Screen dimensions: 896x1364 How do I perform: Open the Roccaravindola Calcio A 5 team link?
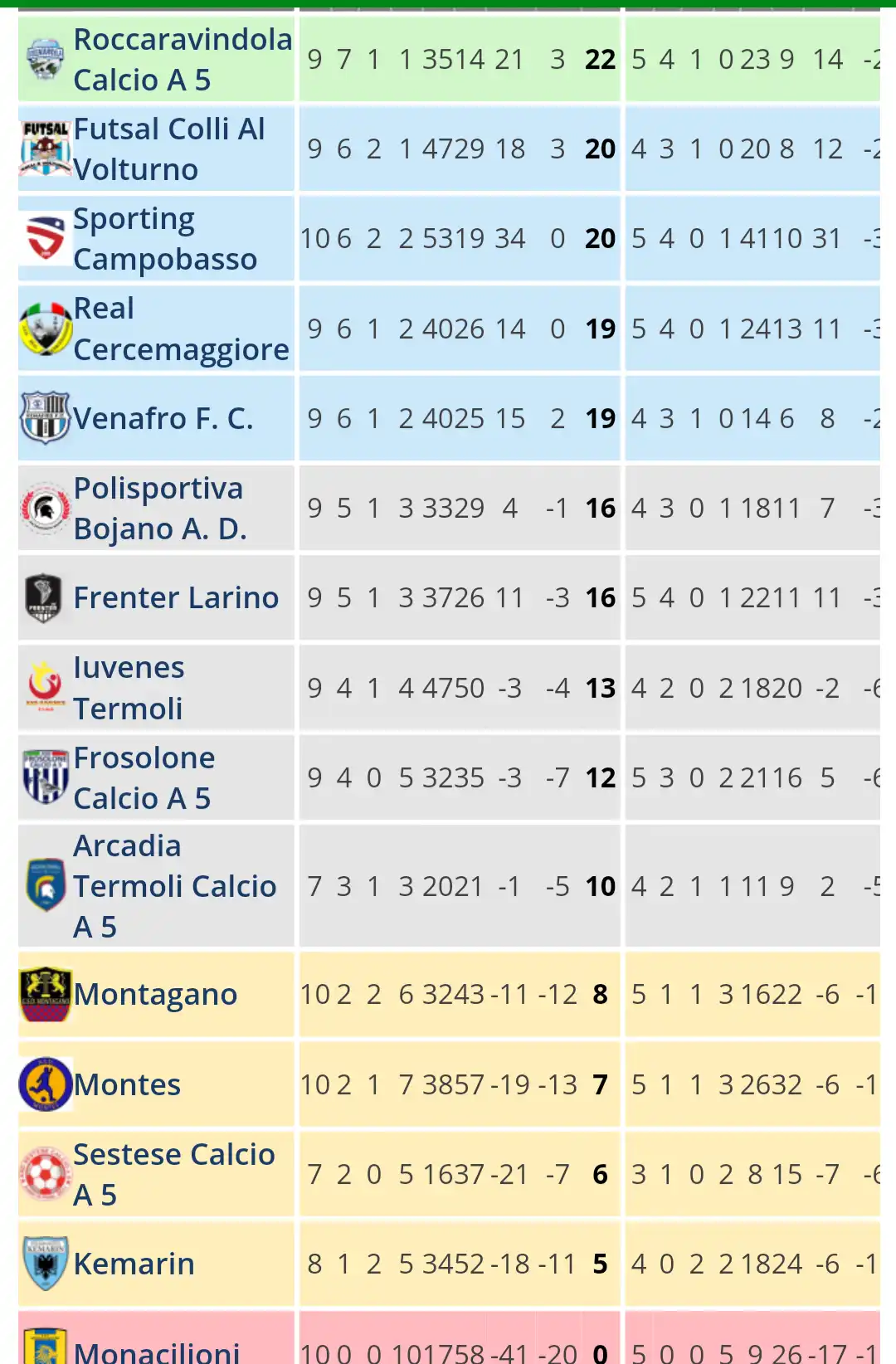click(183, 60)
